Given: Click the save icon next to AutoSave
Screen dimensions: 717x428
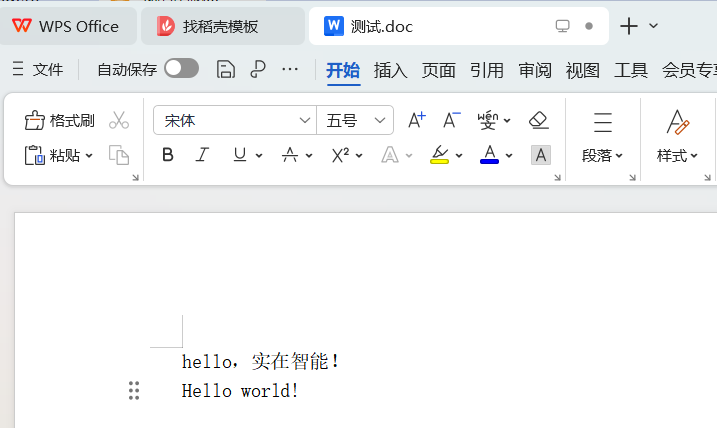Looking at the screenshot, I should click(226, 69).
